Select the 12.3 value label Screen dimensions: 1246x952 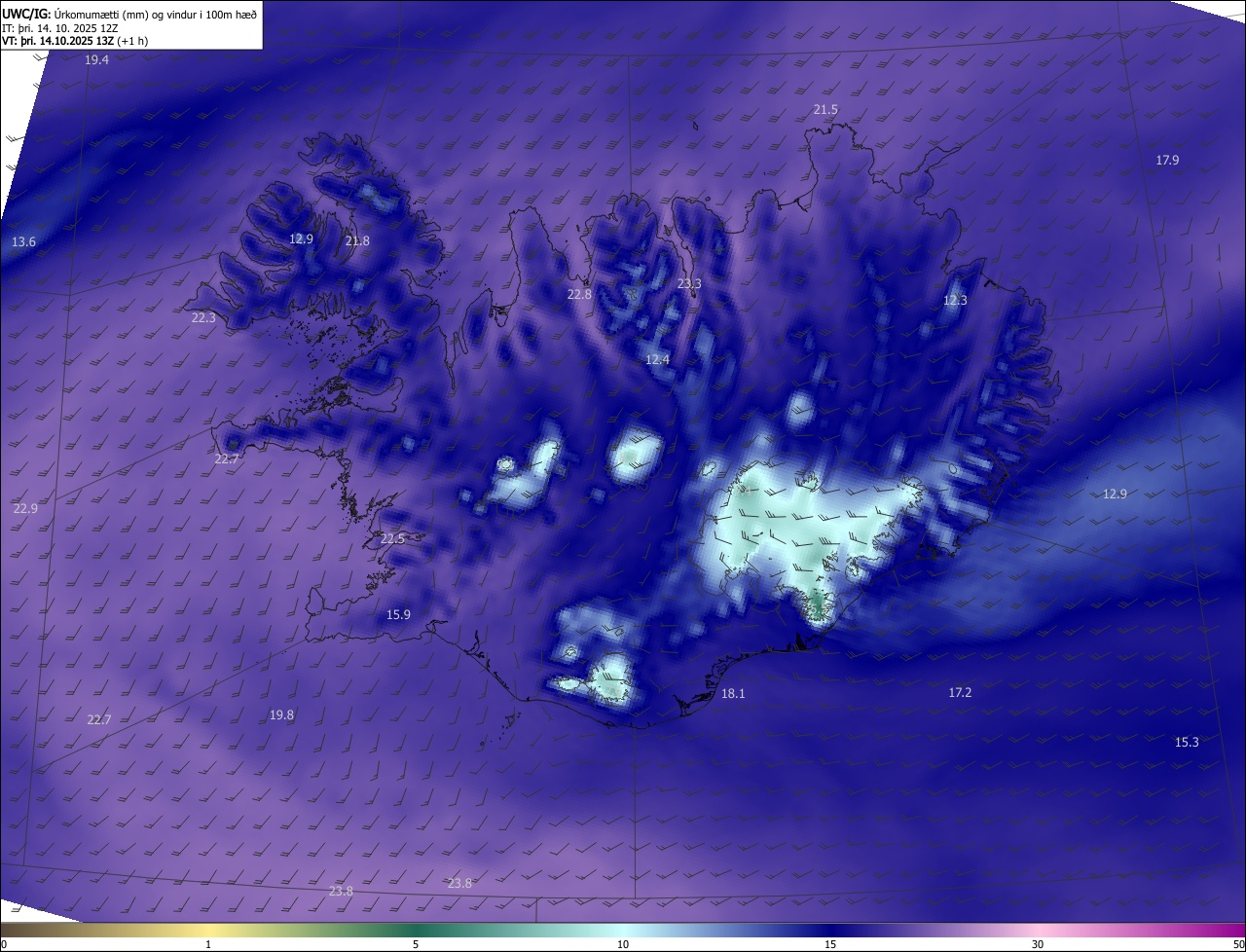[x=955, y=301]
